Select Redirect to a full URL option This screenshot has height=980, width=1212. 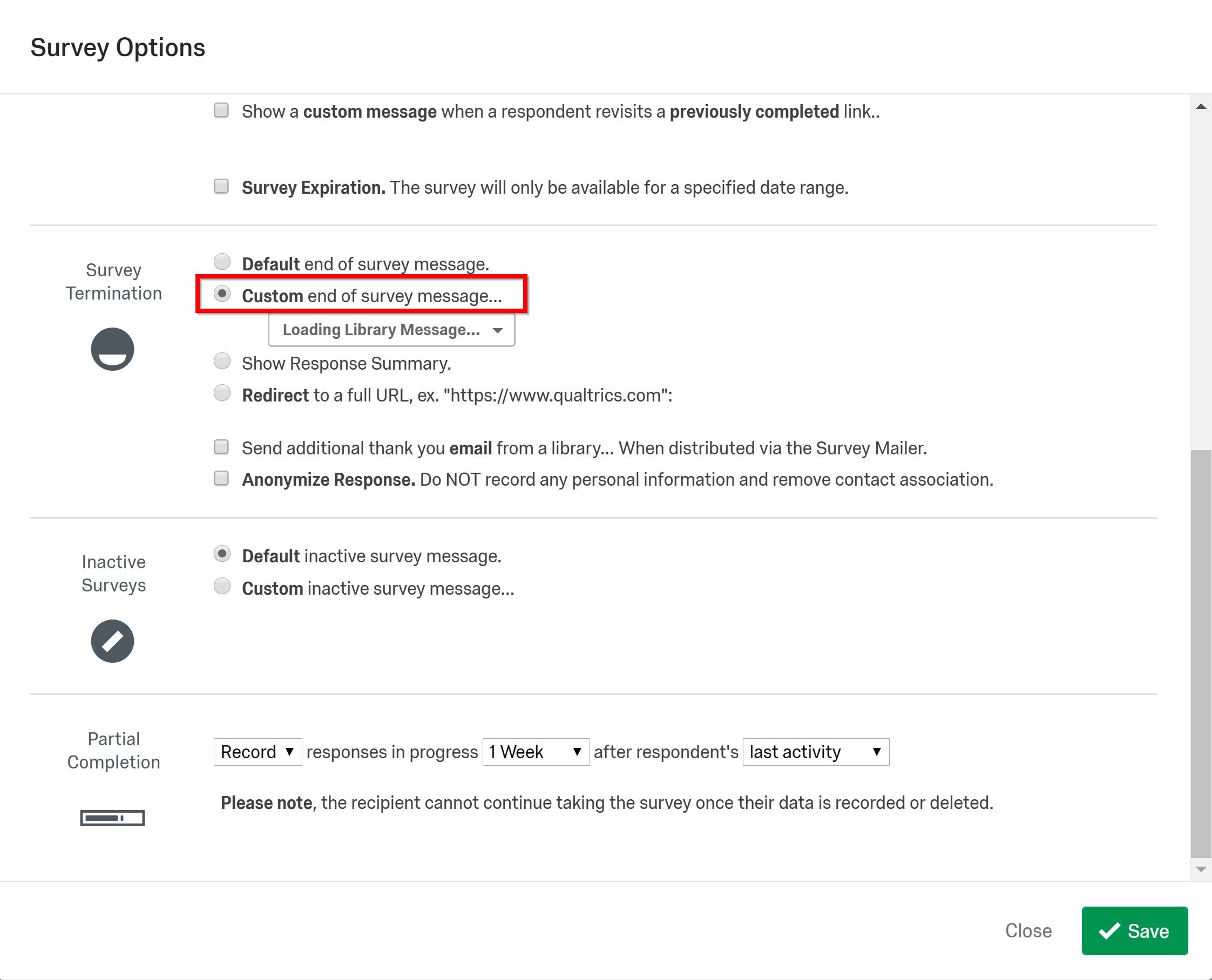tap(222, 393)
